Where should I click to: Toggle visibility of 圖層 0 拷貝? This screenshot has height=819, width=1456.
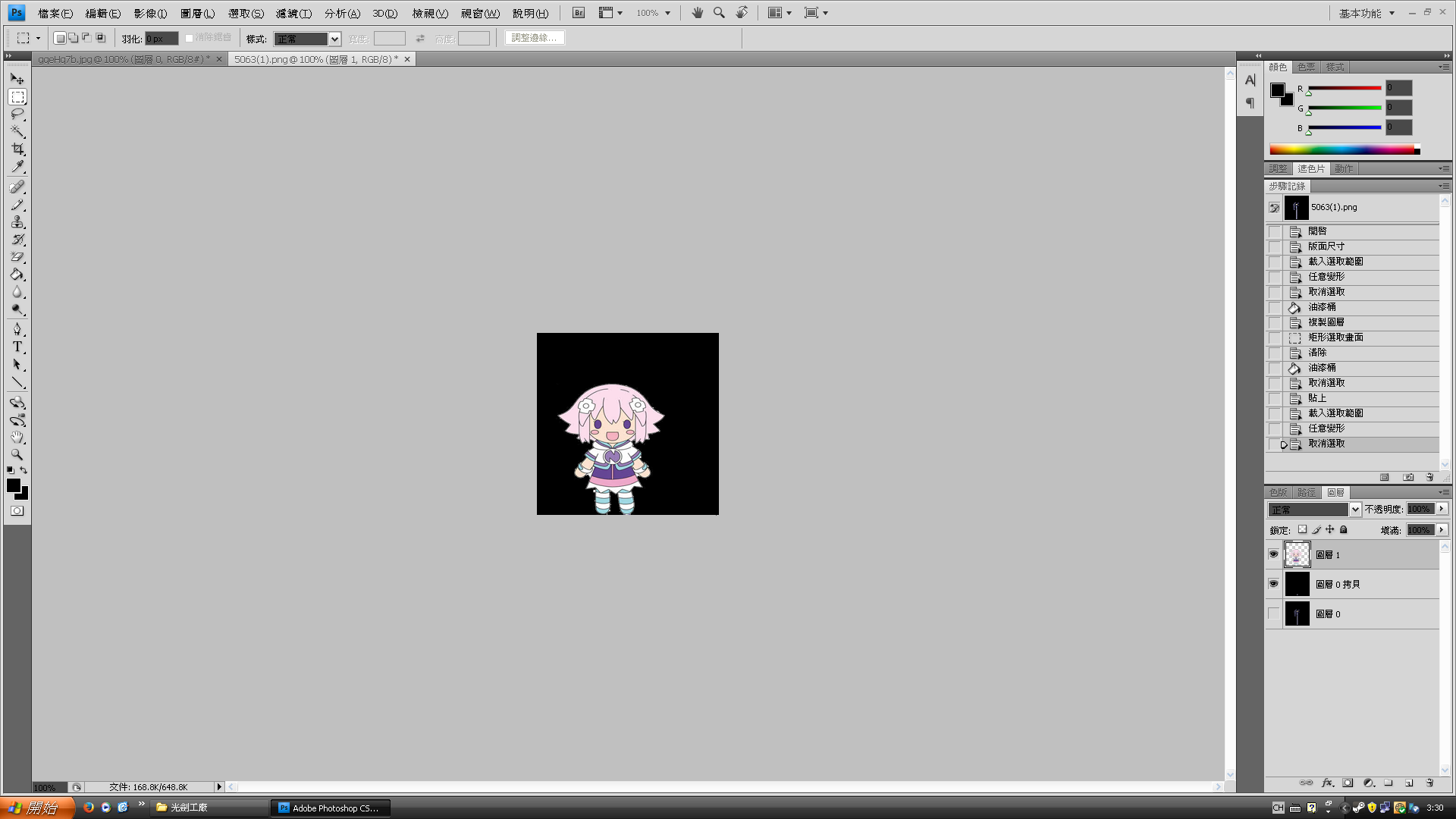tap(1275, 584)
